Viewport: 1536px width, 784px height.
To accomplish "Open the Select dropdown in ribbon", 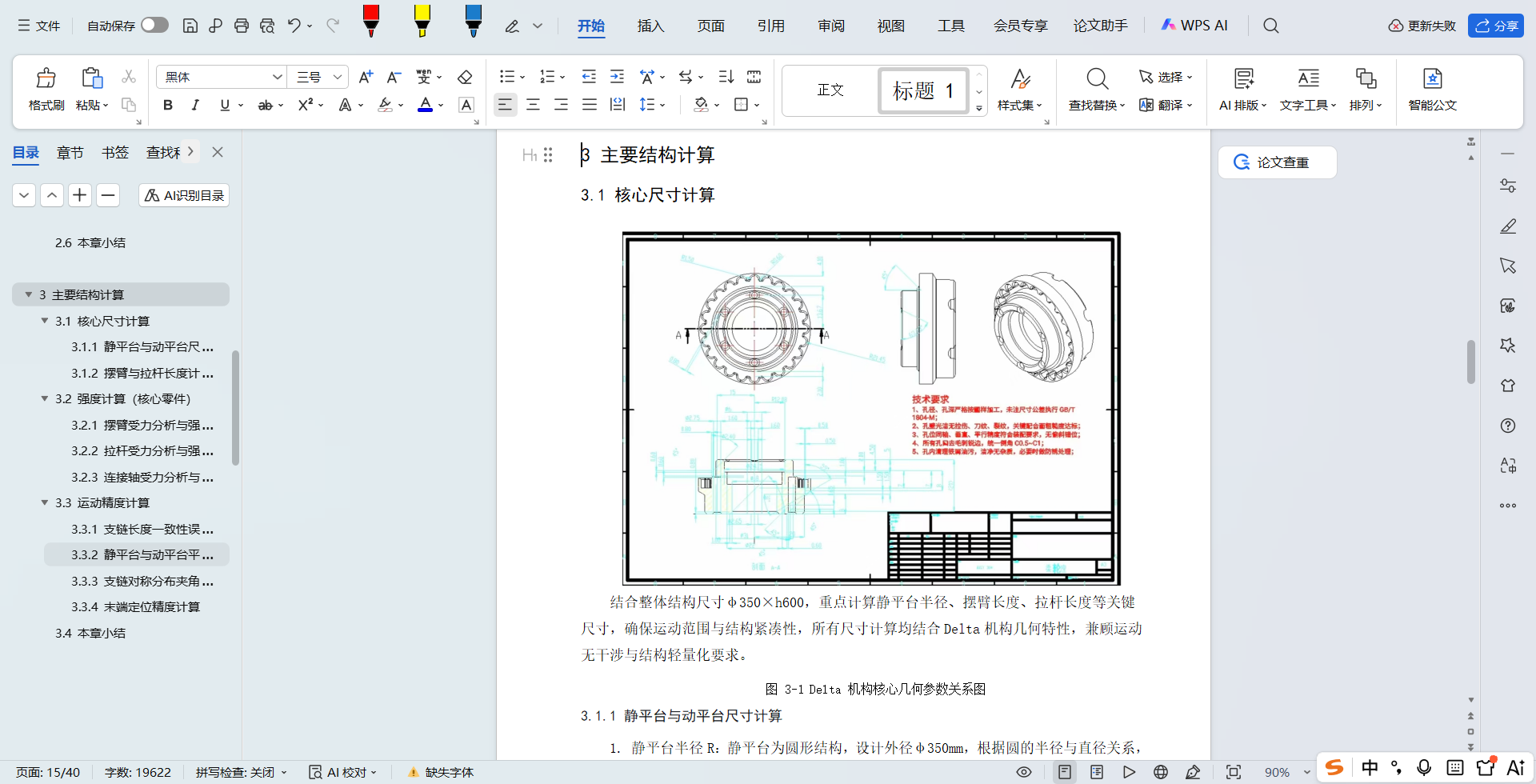I will [x=1166, y=77].
